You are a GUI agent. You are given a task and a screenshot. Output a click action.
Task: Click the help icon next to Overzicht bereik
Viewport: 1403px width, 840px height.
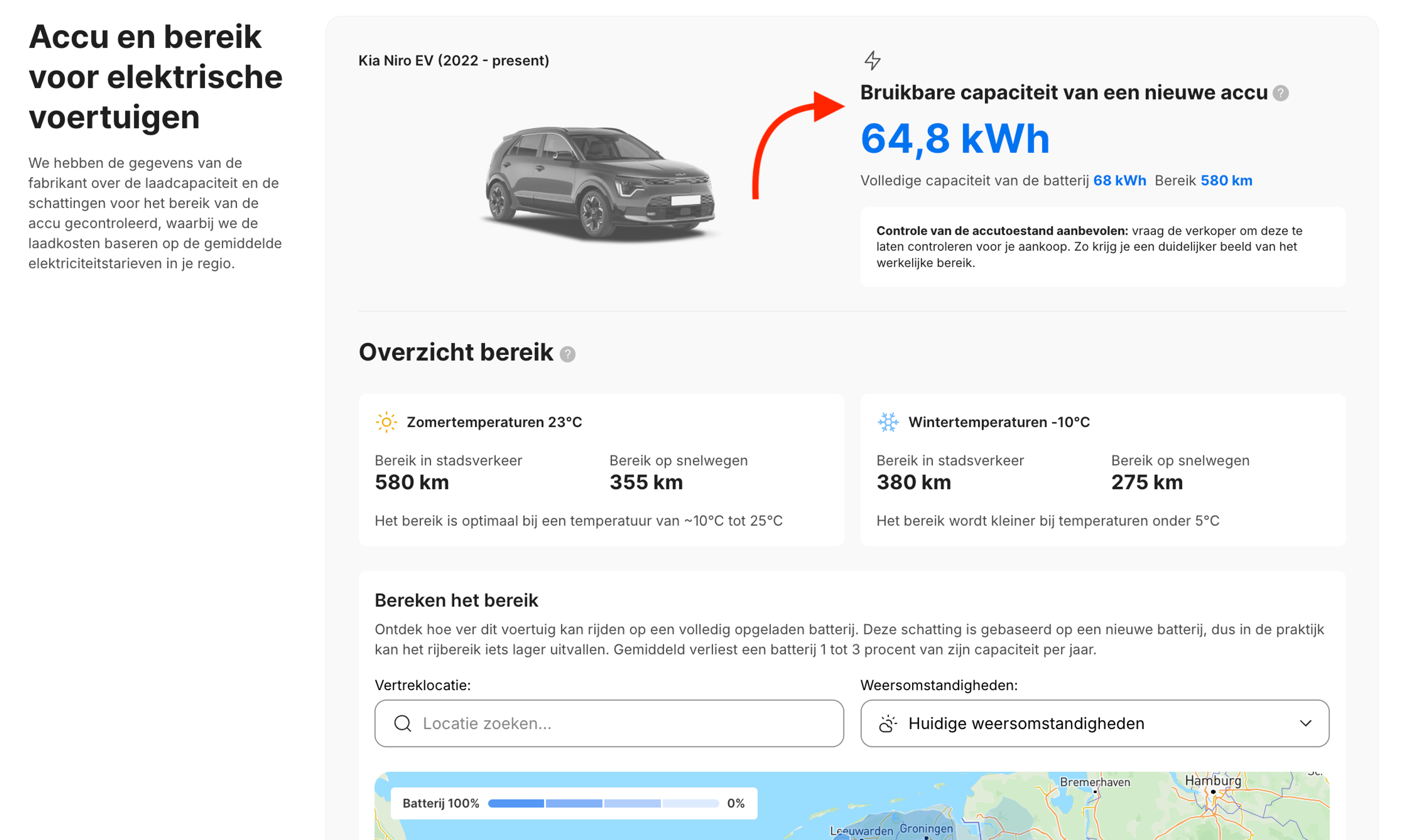tap(568, 354)
